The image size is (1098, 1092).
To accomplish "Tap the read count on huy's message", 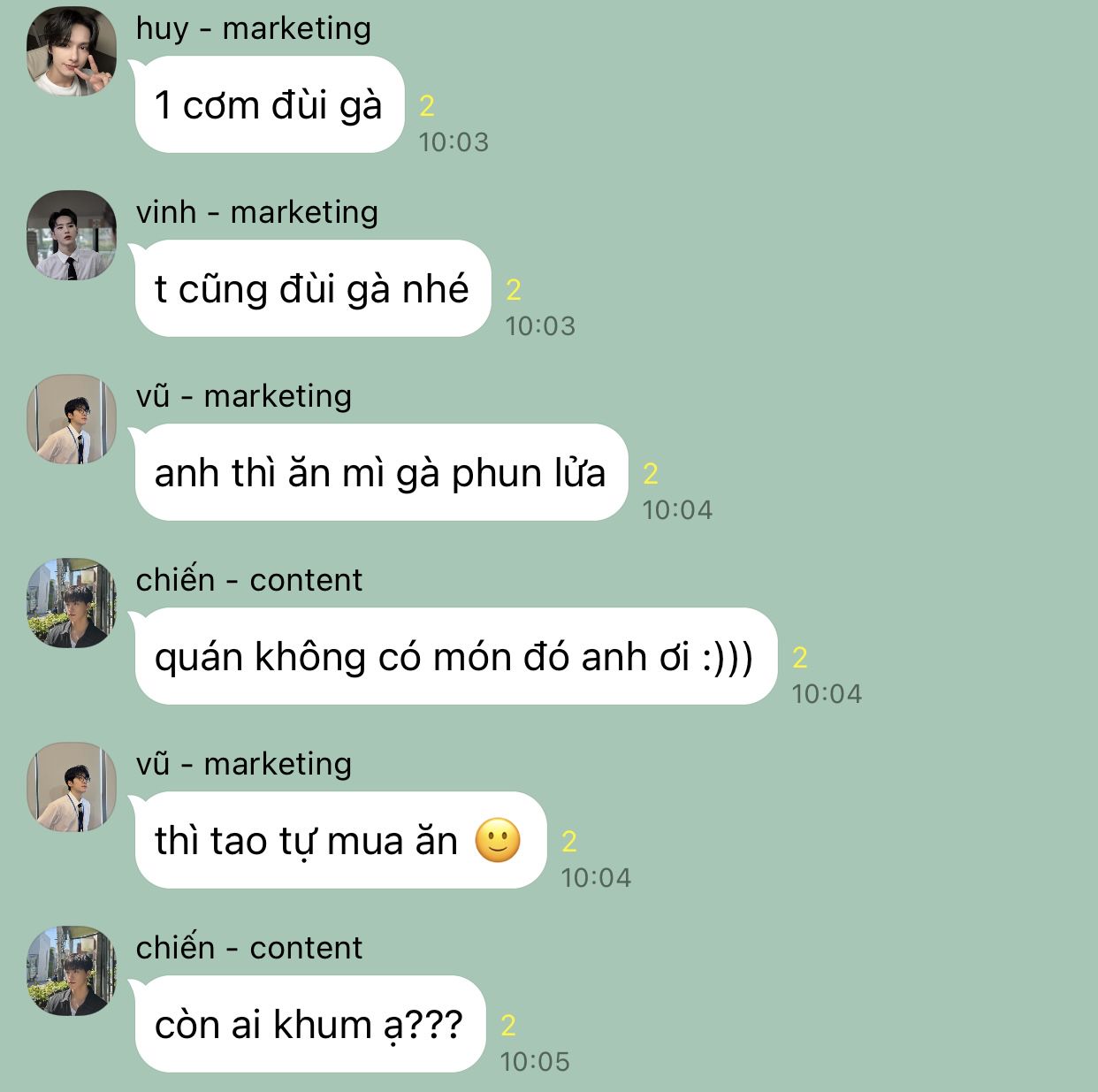I will click(x=427, y=106).
